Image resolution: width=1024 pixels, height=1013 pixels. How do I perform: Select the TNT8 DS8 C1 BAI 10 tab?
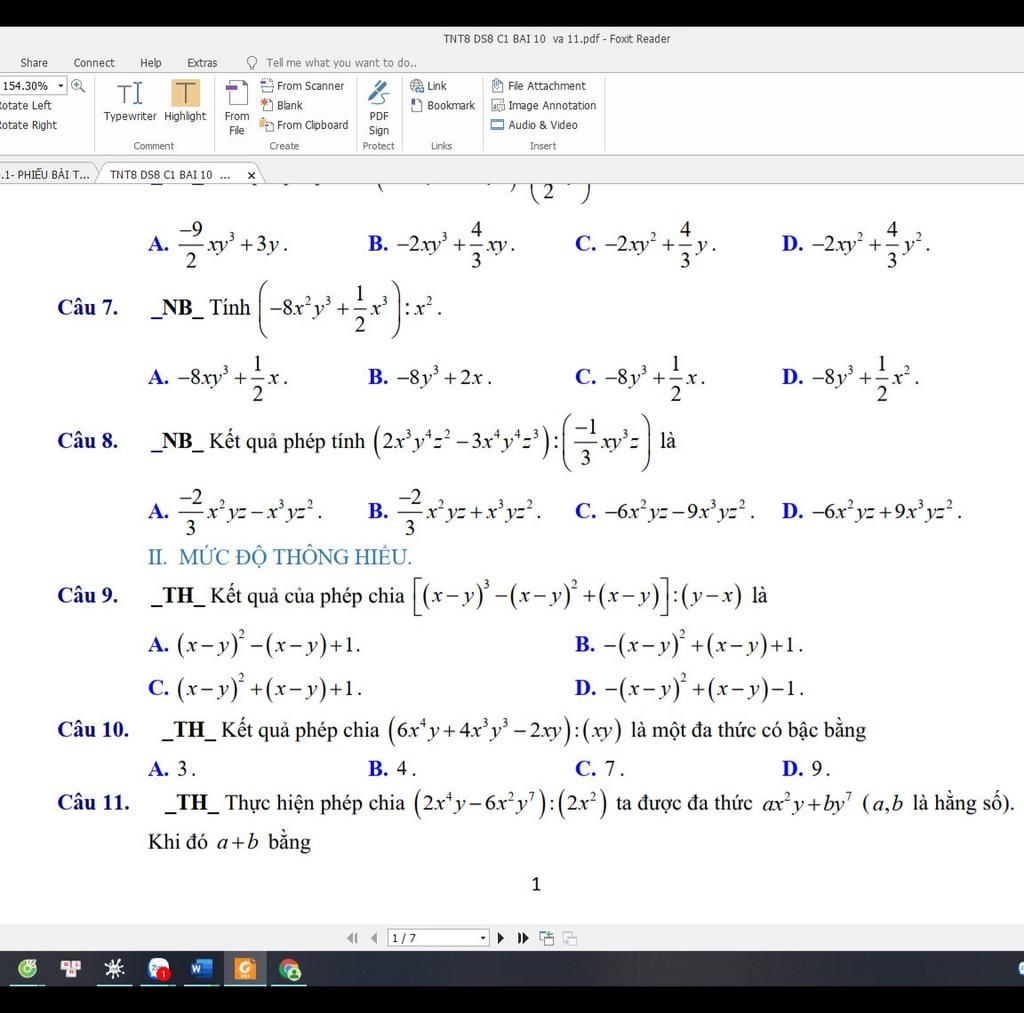pos(170,174)
